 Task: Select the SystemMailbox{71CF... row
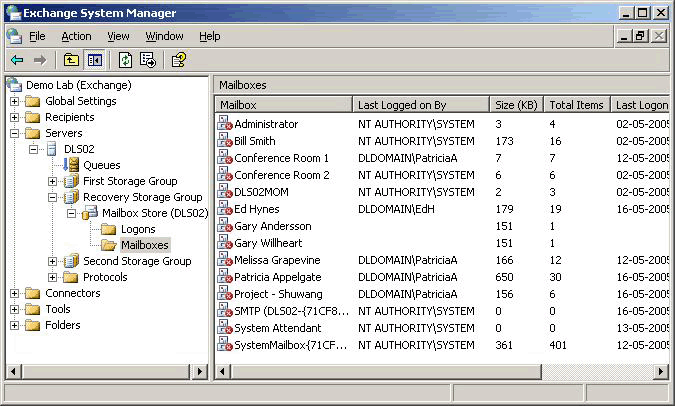click(x=443, y=345)
